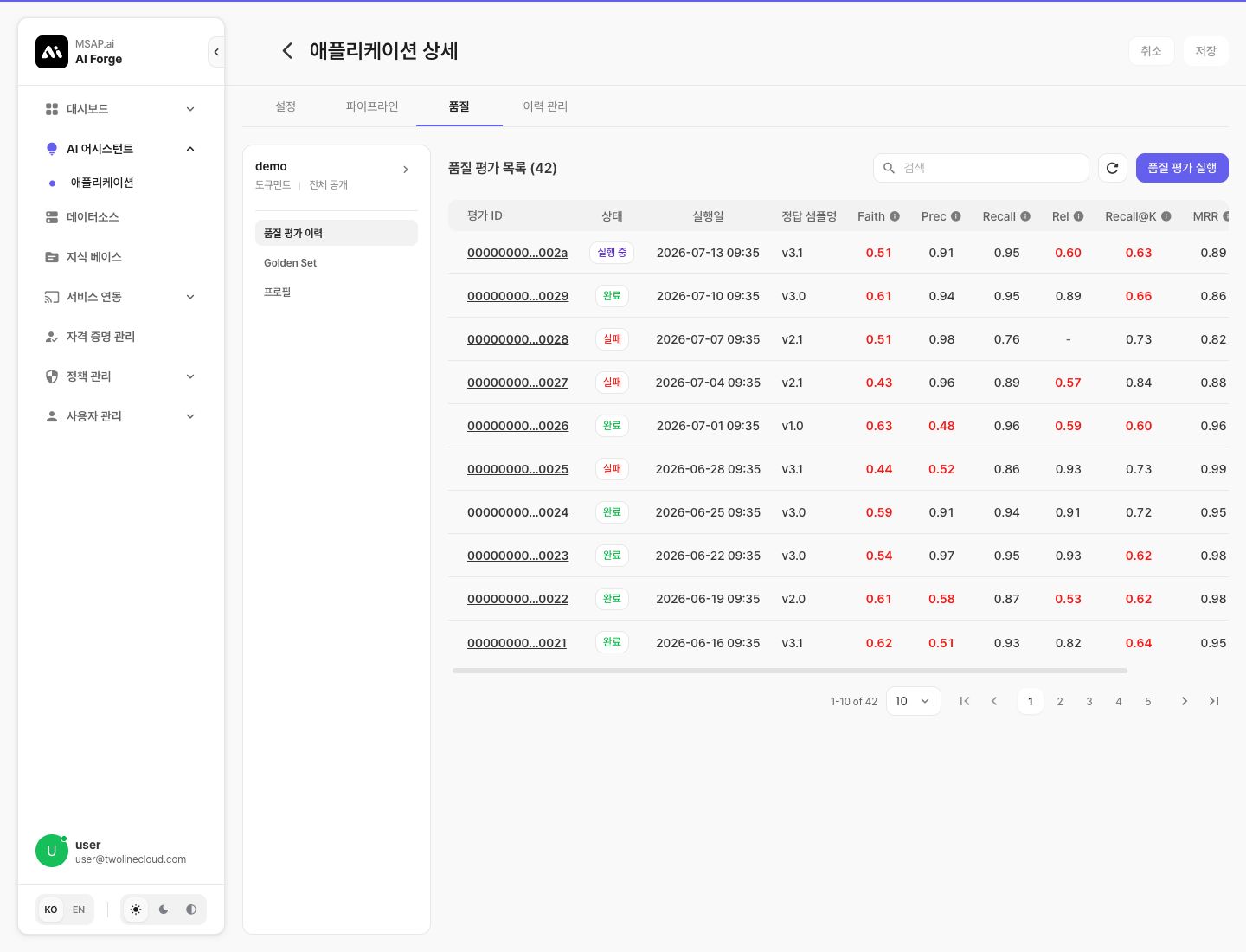This screenshot has width=1246, height=952.
Task: Open the 파이프라인 tab
Action: point(372,106)
